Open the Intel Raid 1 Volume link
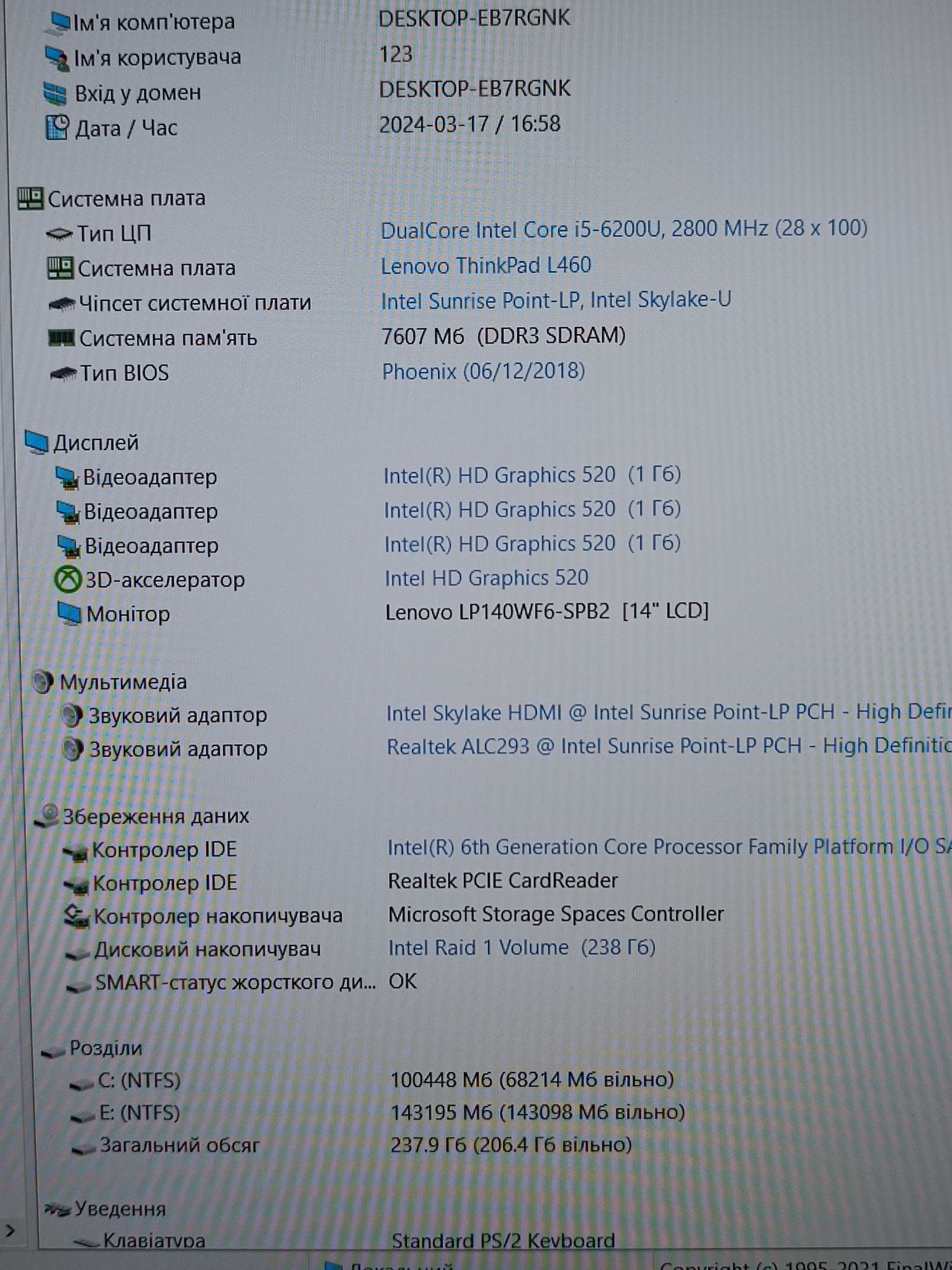Screen dimensions: 952x1270 pyautogui.click(x=521, y=948)
